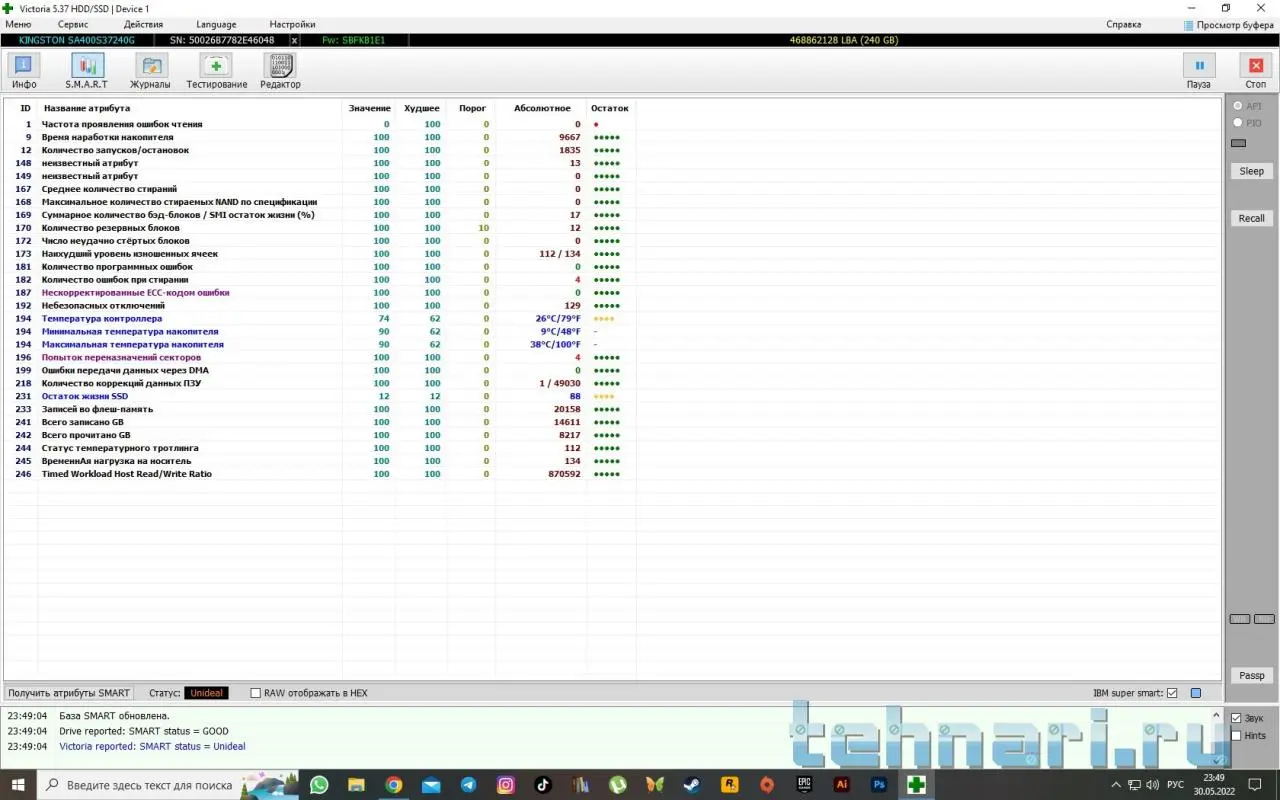The height and width of the screenshot is (800, 1280).
Task: Toggle the IBM super smart checkbox
Action: [1172, 693]
